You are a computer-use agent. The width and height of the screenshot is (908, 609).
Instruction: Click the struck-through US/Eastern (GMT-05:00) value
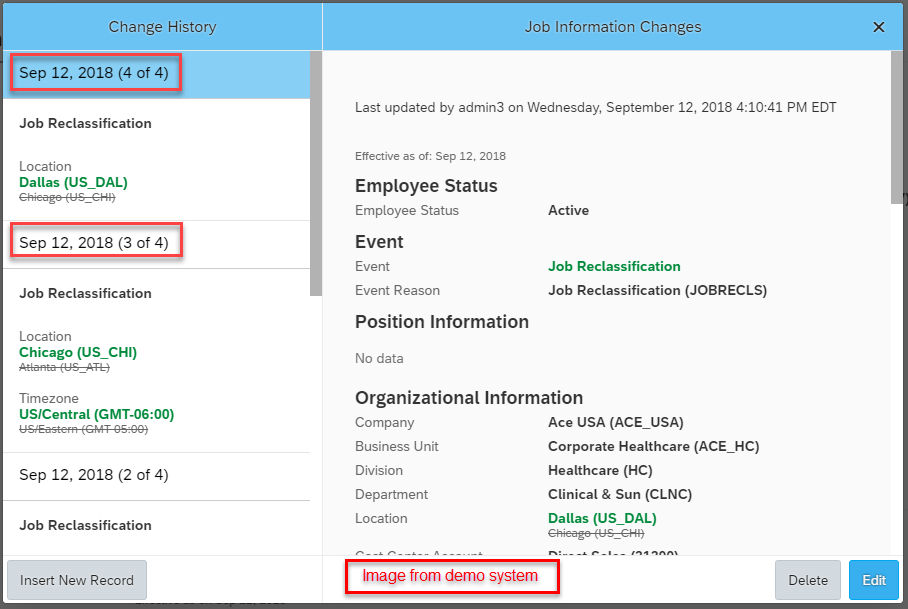click(83, 429)
